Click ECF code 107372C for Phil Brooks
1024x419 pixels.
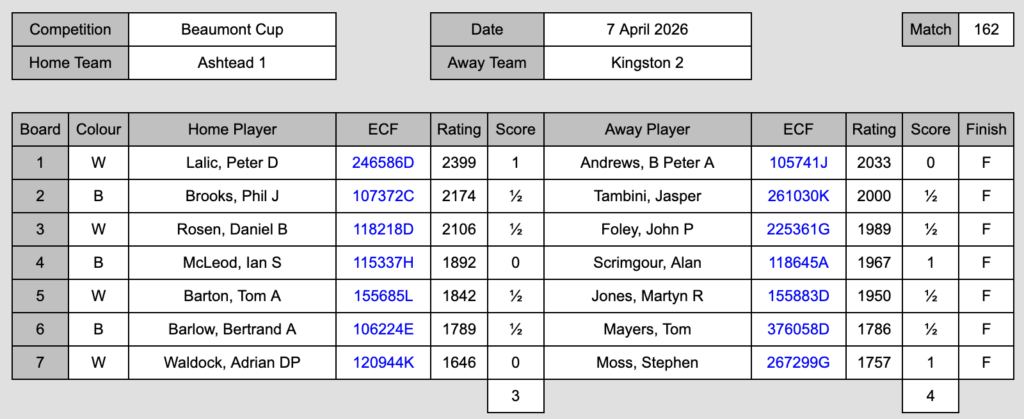(383, 196)
